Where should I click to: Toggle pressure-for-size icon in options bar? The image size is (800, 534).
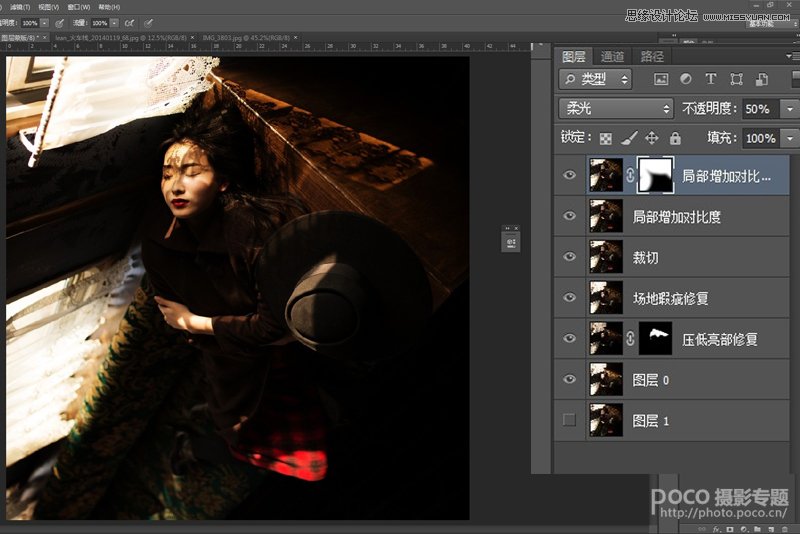click(x=148, y=23)
